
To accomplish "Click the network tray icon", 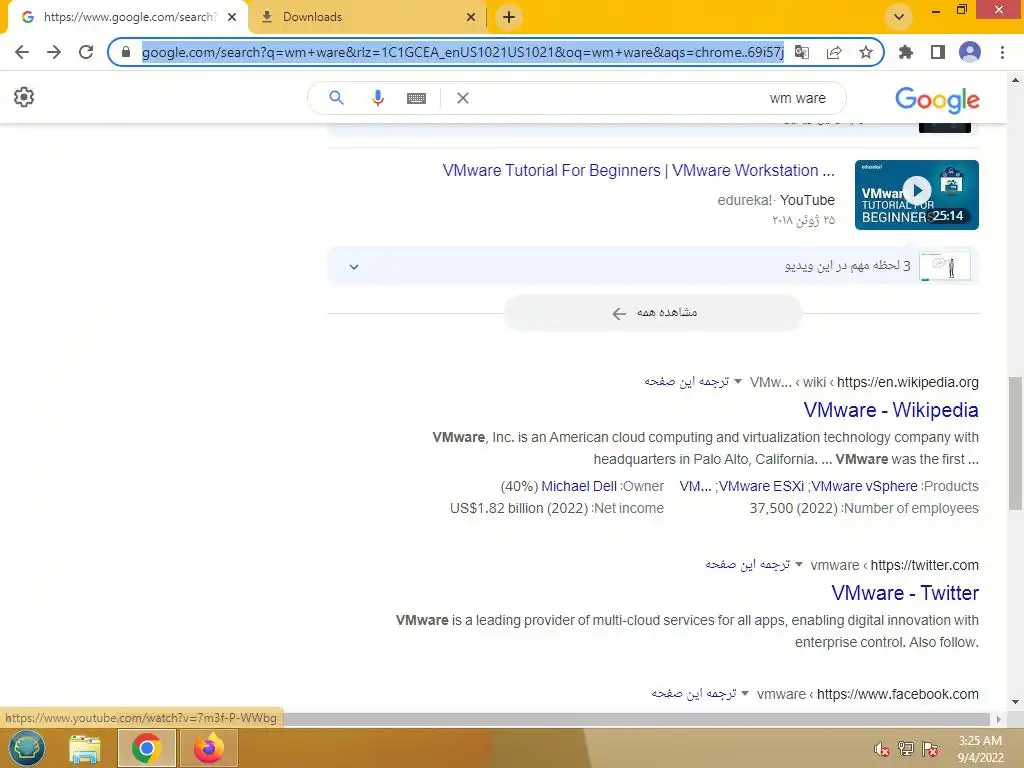I will pyautogui.click(x=906, y=749).
